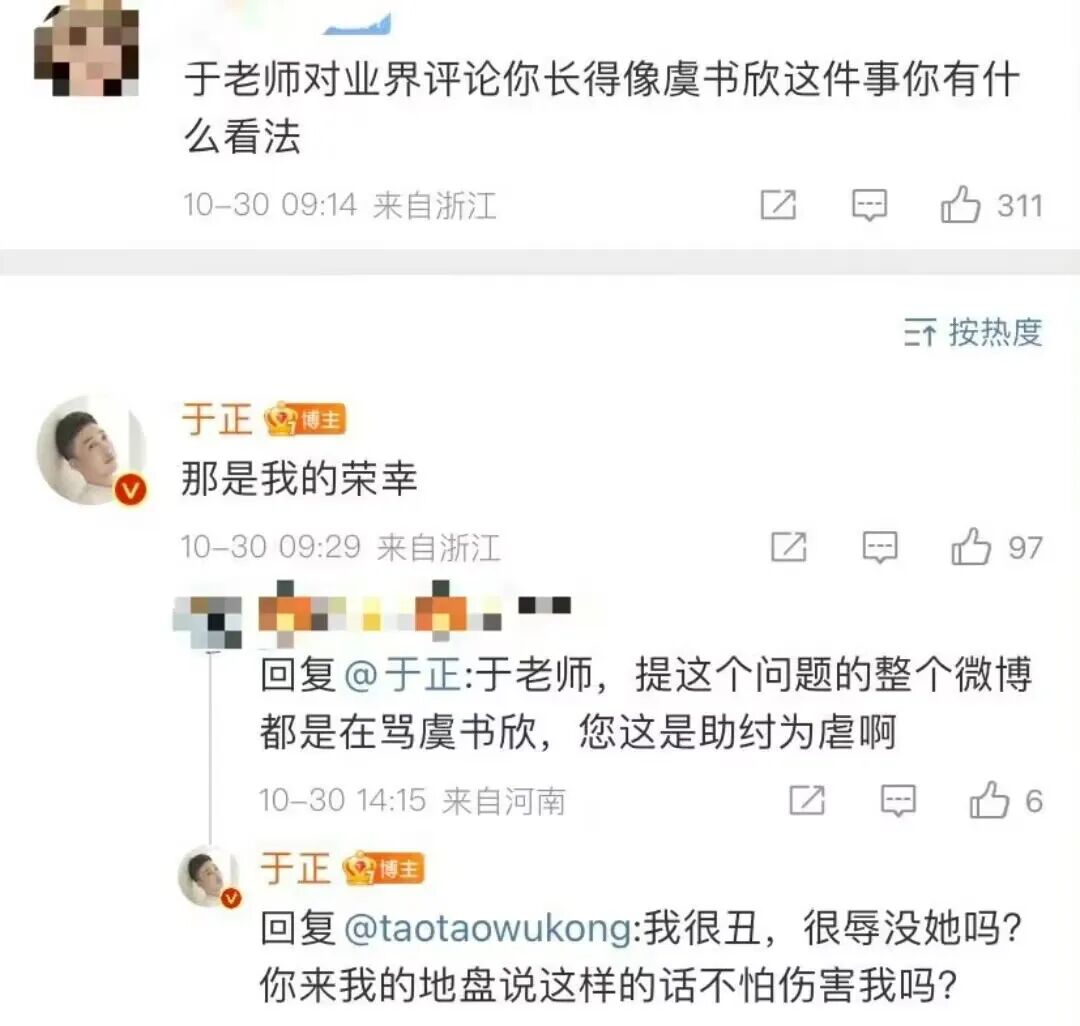Share 于正's reply 那是我的荣幸

pyautogui.click(x=789, y=547)
